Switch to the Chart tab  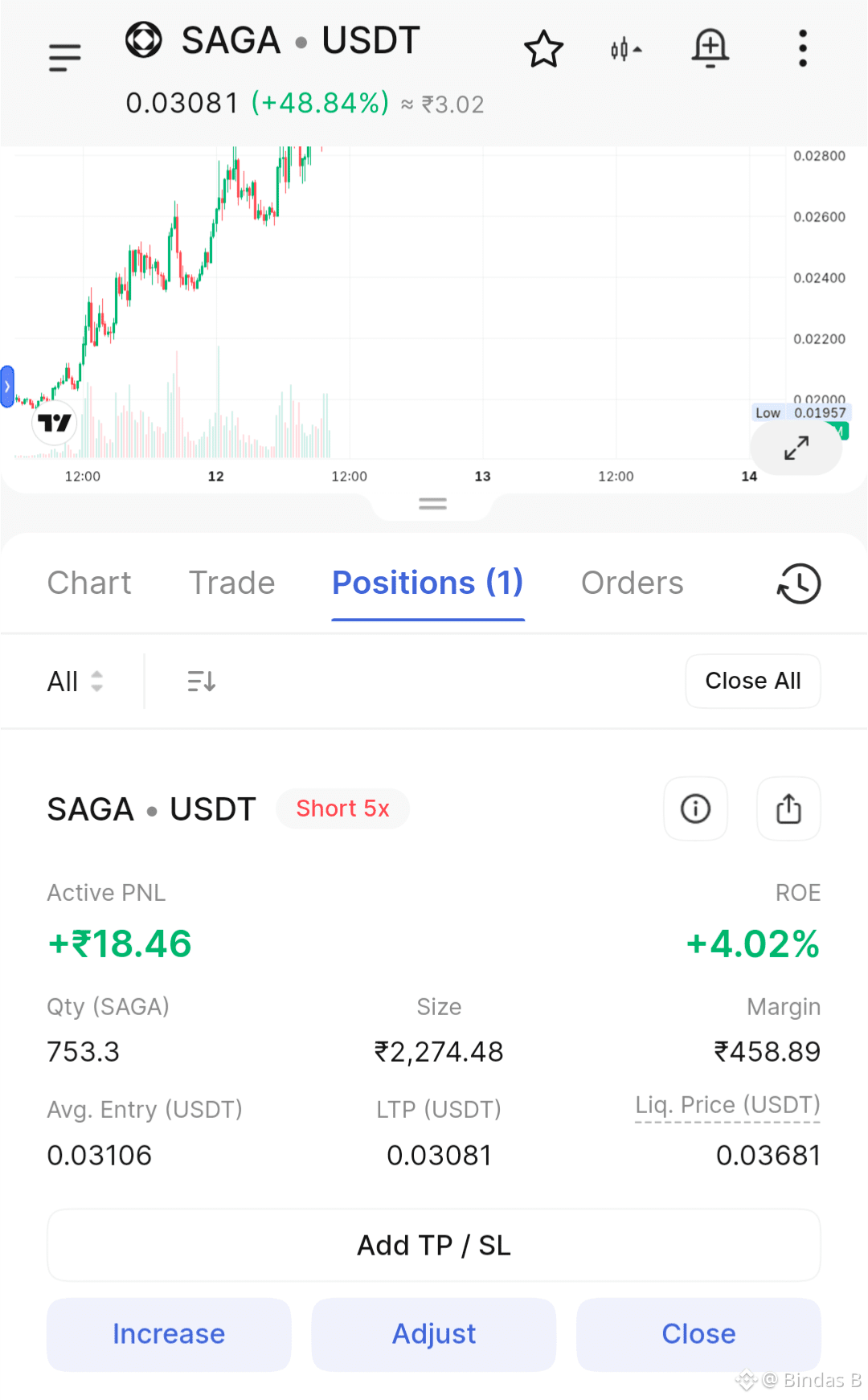pos(89,583)
